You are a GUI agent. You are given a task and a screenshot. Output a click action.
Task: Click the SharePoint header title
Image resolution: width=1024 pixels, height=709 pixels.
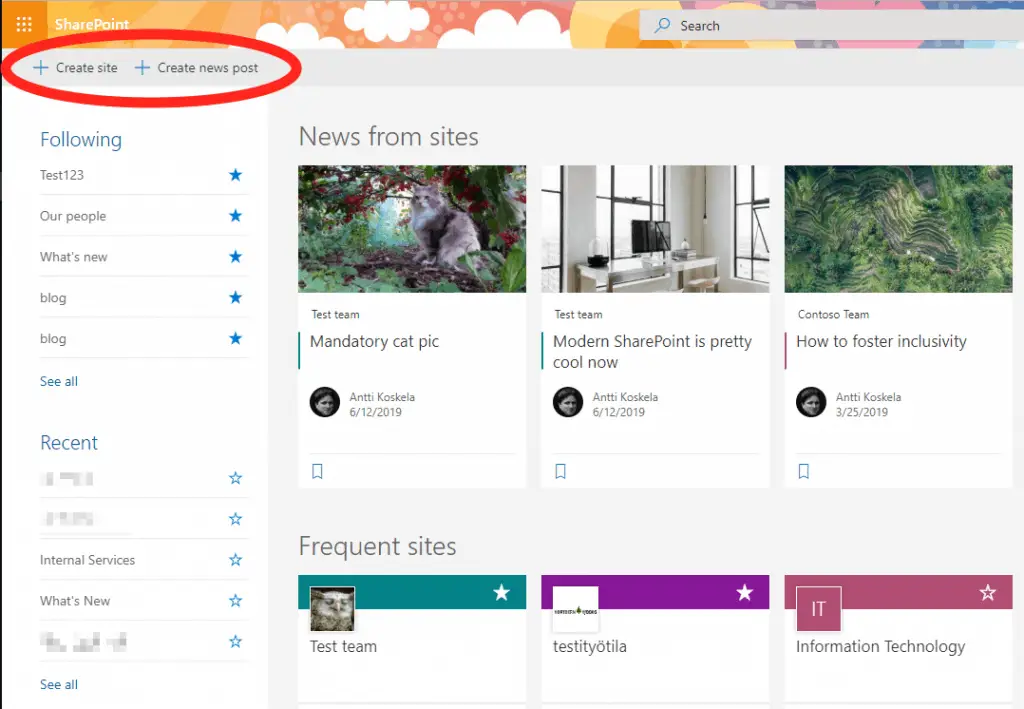click(92, 25)
